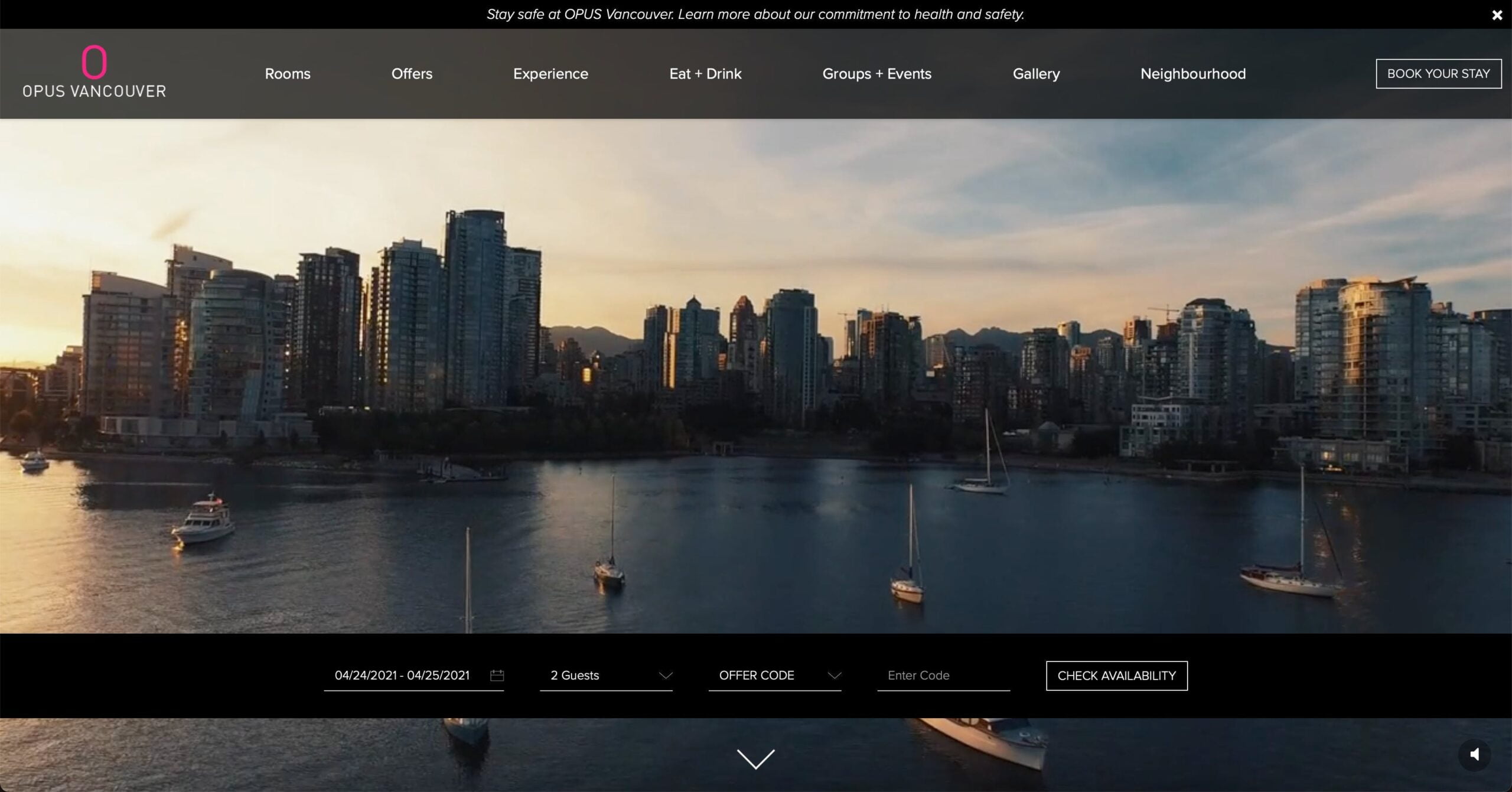Open the Rooms menu
Screen dimensions: 1512x792
click(x=288, y=74)
